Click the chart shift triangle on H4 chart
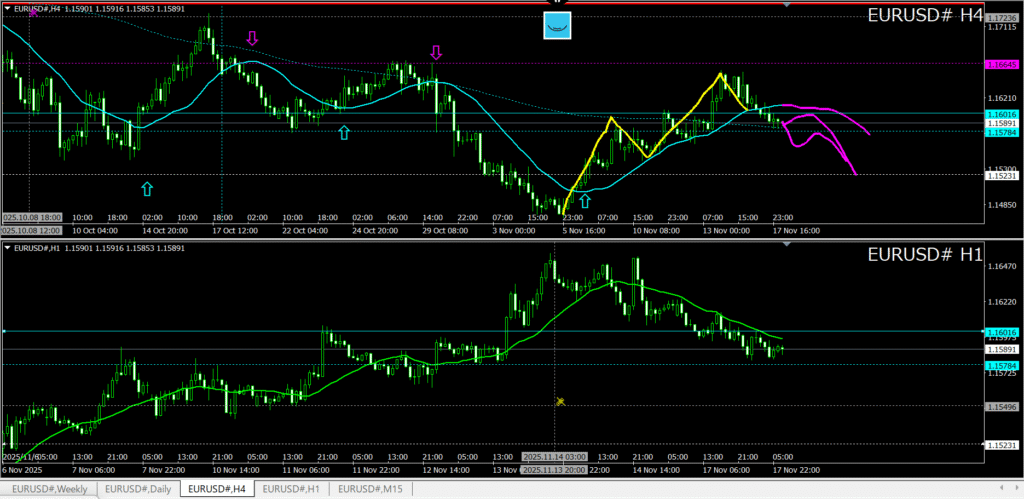 (x=788, y=6)
